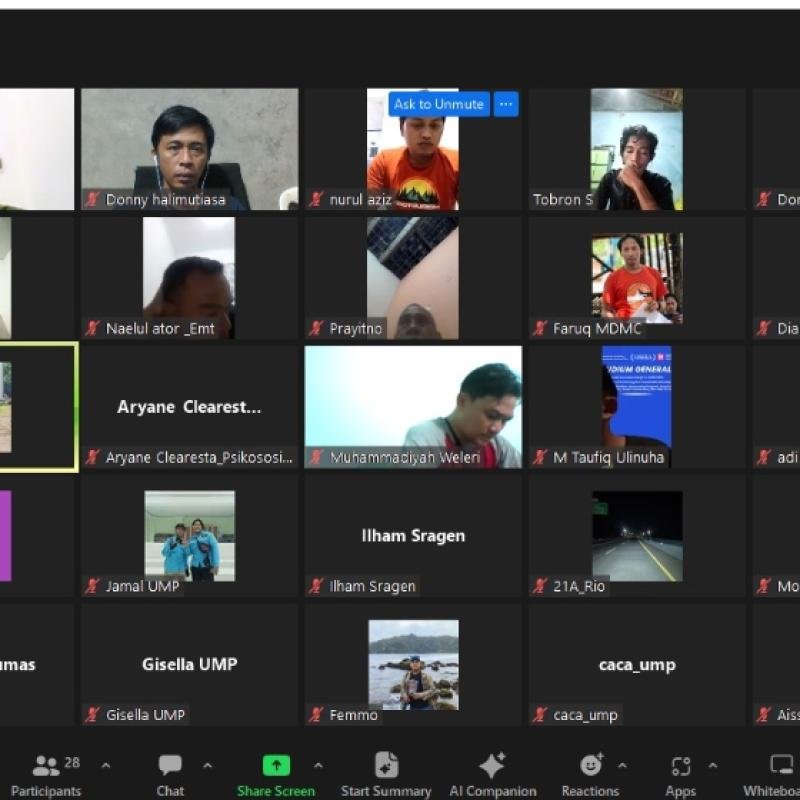800x800 pixels.
Task: Expand the Share Screen options arrow
Action: coord(318,766)
